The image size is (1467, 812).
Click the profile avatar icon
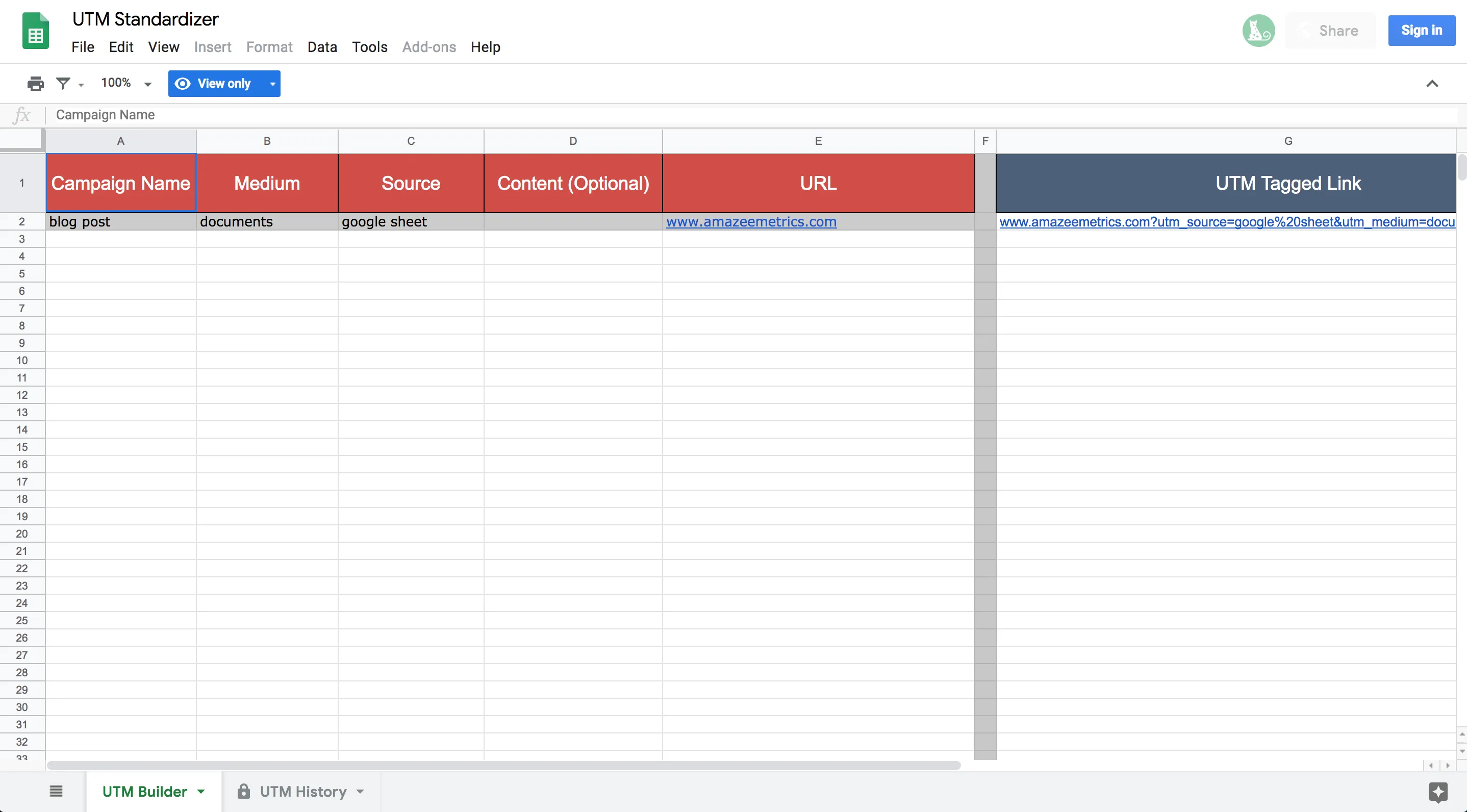(1258, 30)
